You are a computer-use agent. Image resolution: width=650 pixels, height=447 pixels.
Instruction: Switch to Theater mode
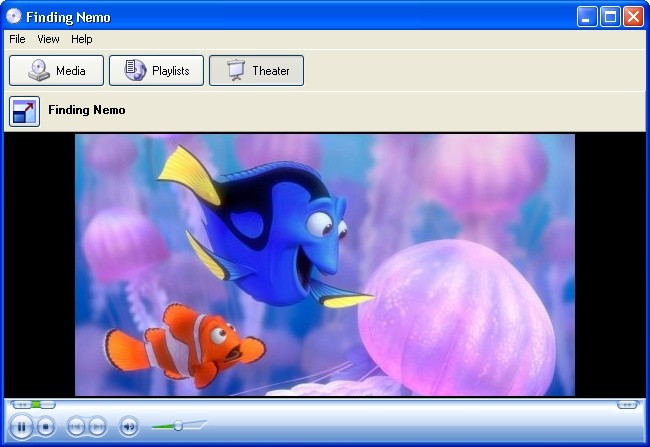[256, 70]
